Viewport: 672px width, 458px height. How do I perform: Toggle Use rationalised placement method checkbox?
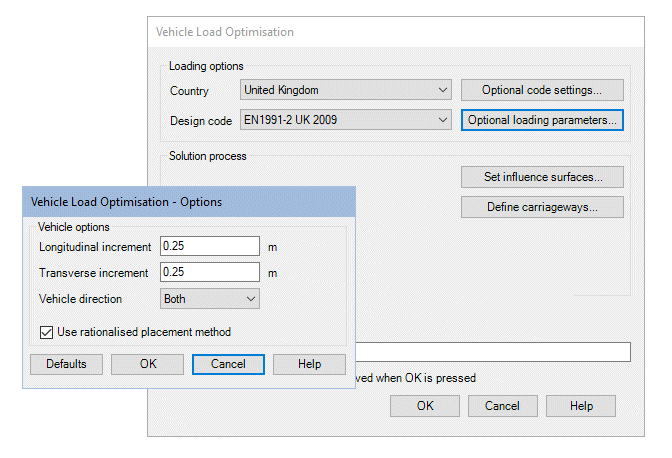[x=46, y=332]
